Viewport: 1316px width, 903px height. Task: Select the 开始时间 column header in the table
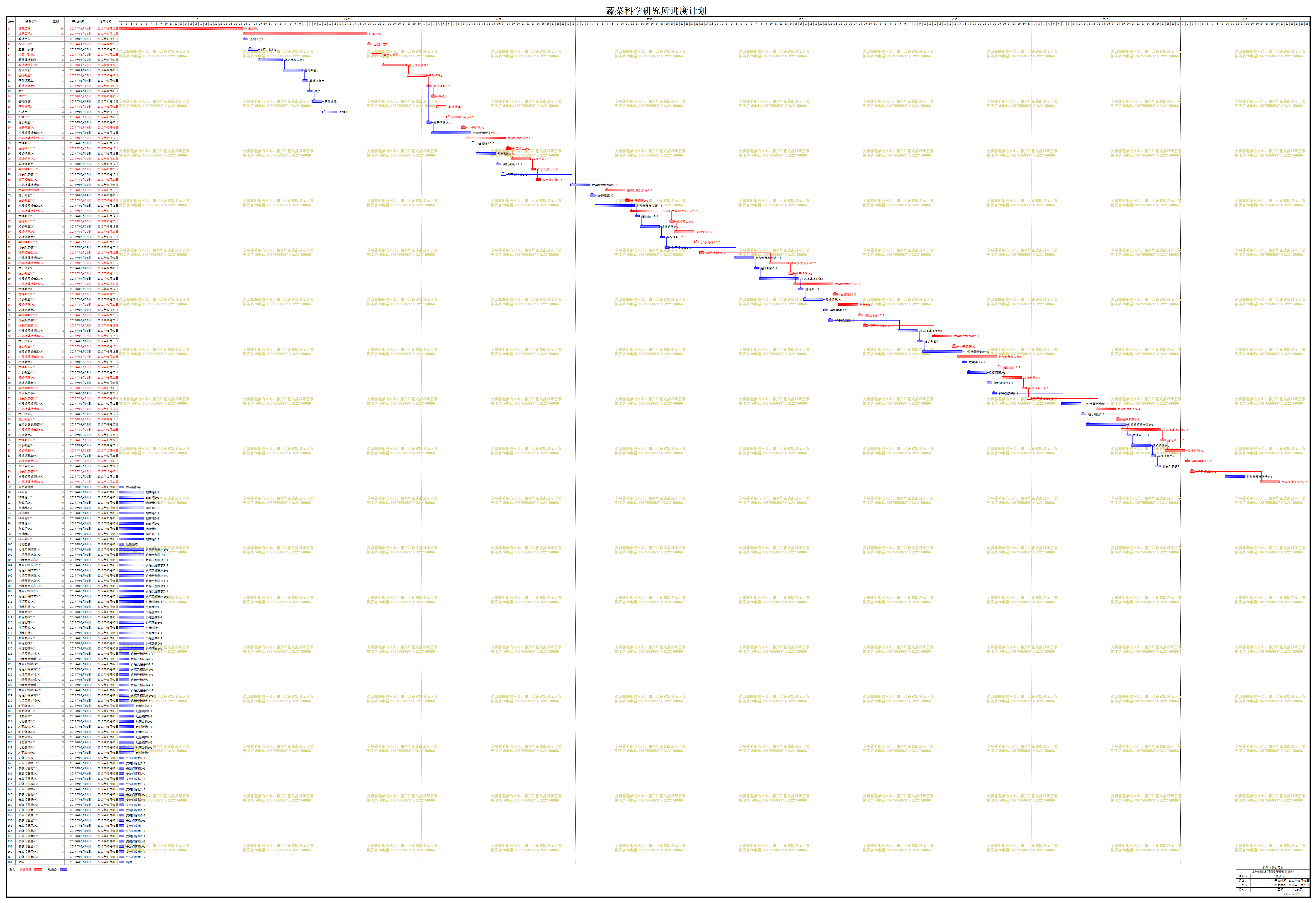(x=78, y=22)
